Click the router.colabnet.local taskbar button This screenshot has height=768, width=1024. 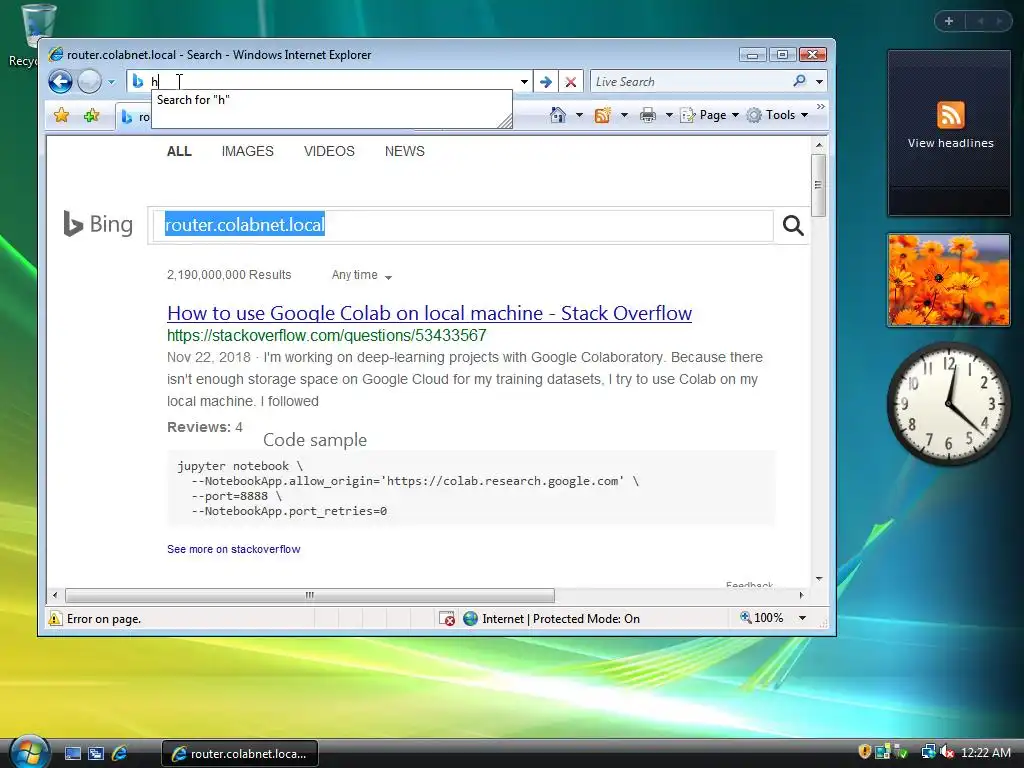coord(240,754)
